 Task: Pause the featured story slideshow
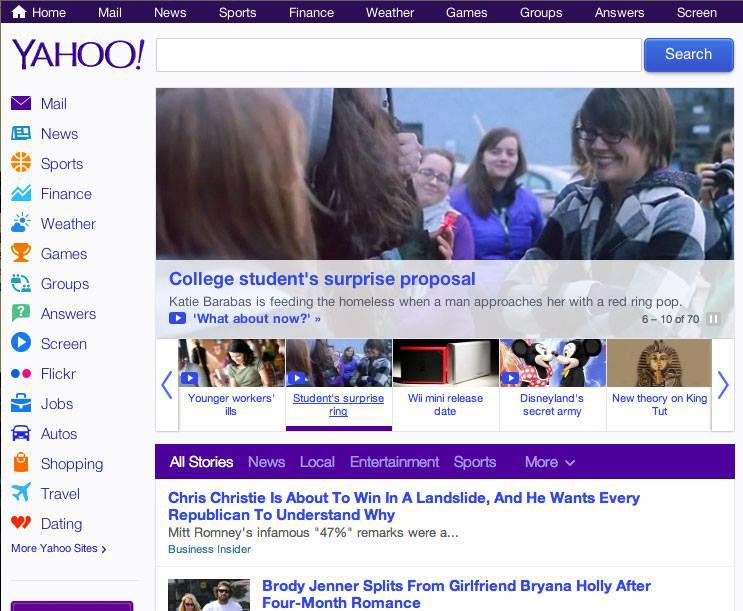coord(713,319)
